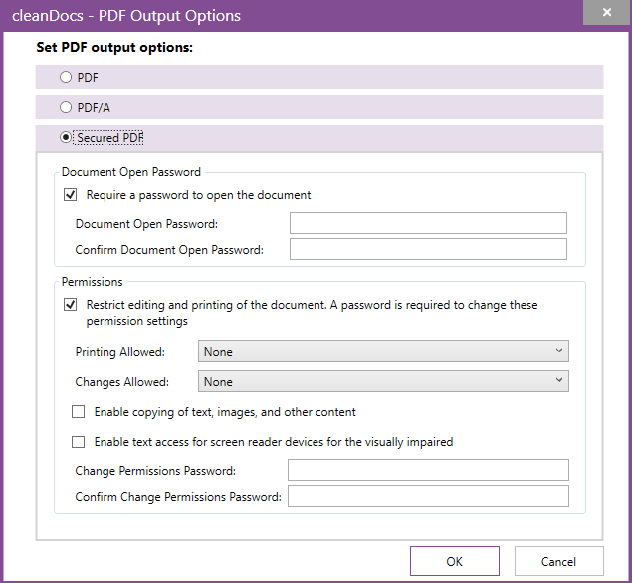632x583 pixels.
Task: Click the Cancel button
Action: (x=559, y=561)
